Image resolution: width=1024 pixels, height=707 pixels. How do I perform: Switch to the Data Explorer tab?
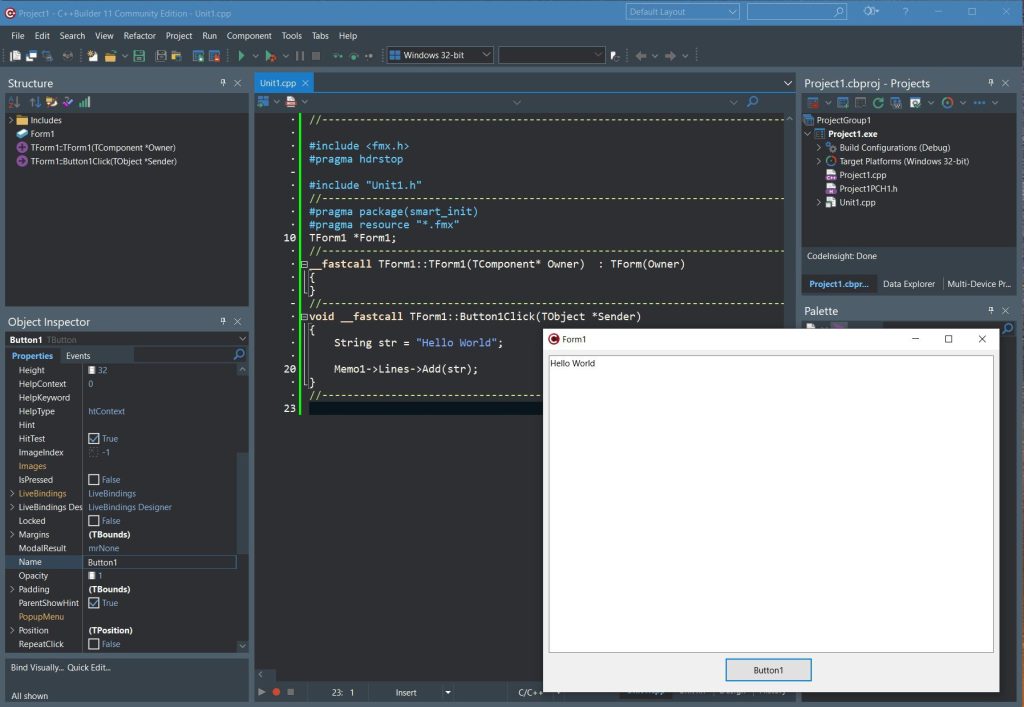tap(908, 284)
